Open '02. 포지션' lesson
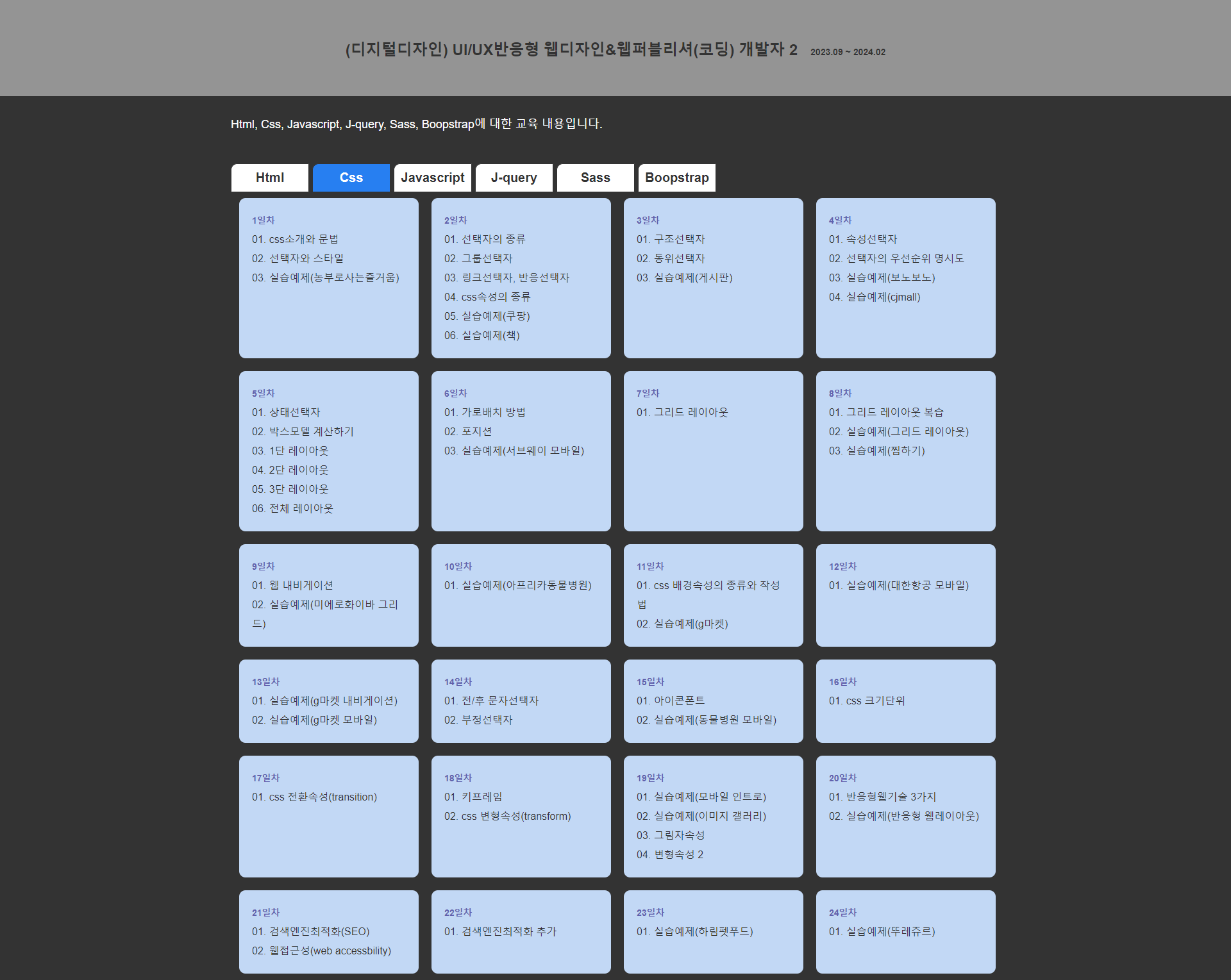Screen dimensions: 1231x980 coord(468,431)
